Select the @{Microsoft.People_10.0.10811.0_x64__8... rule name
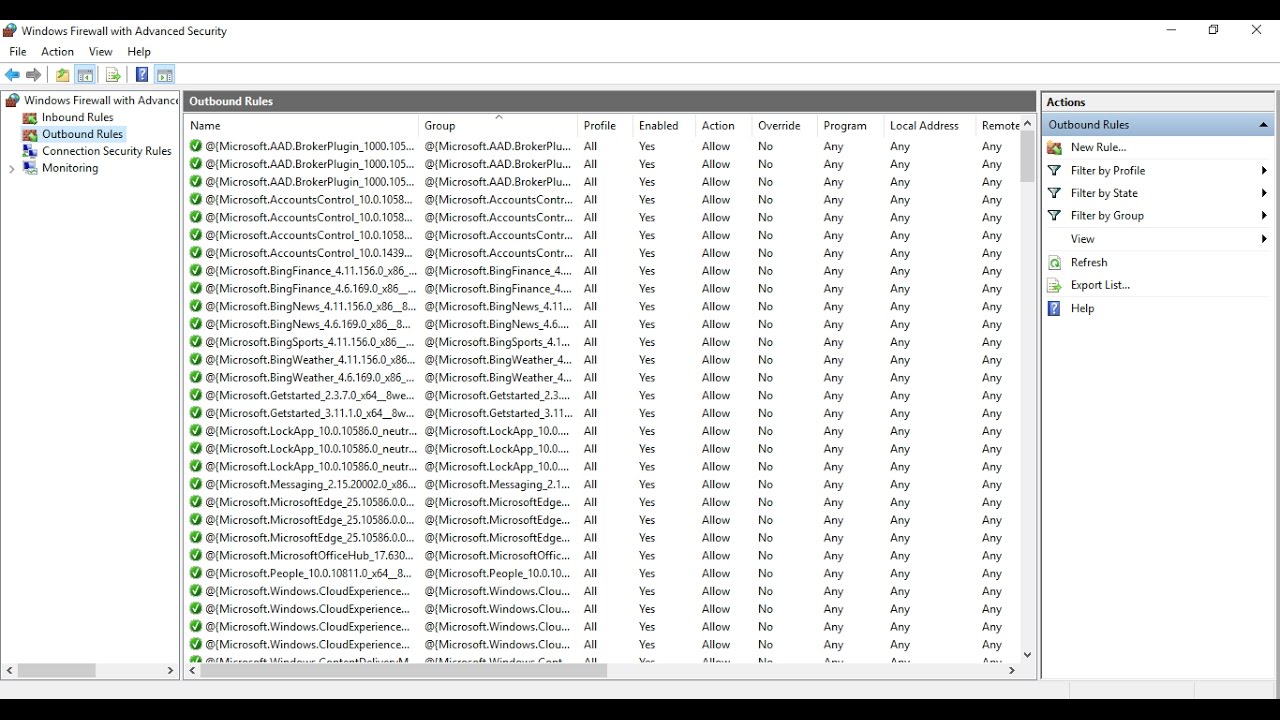1280x720 pixels. tap(308, 573)
